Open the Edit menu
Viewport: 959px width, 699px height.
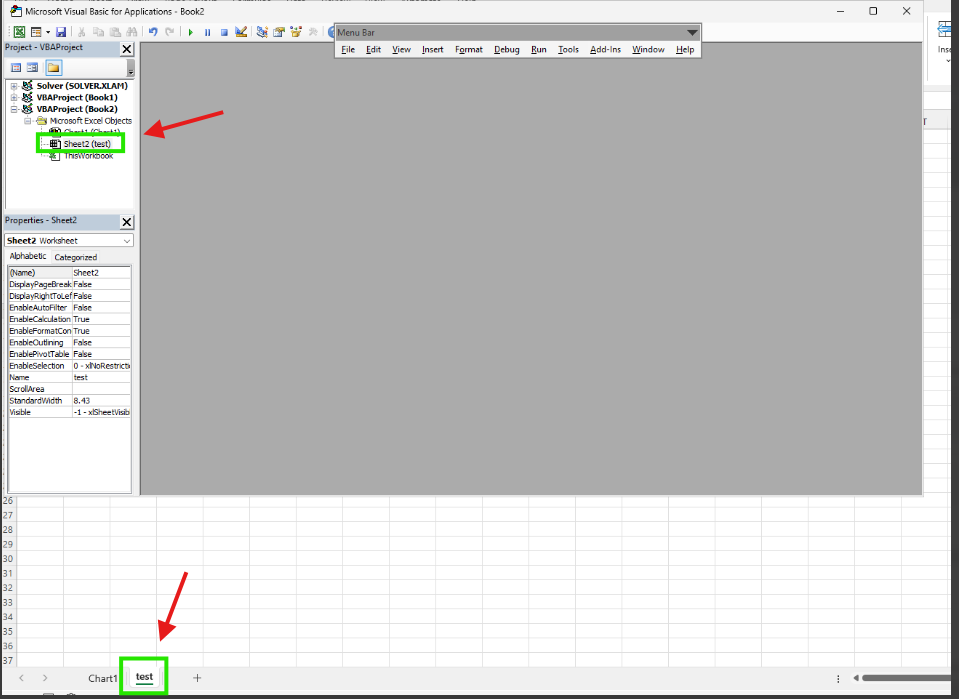coord(374,50)
